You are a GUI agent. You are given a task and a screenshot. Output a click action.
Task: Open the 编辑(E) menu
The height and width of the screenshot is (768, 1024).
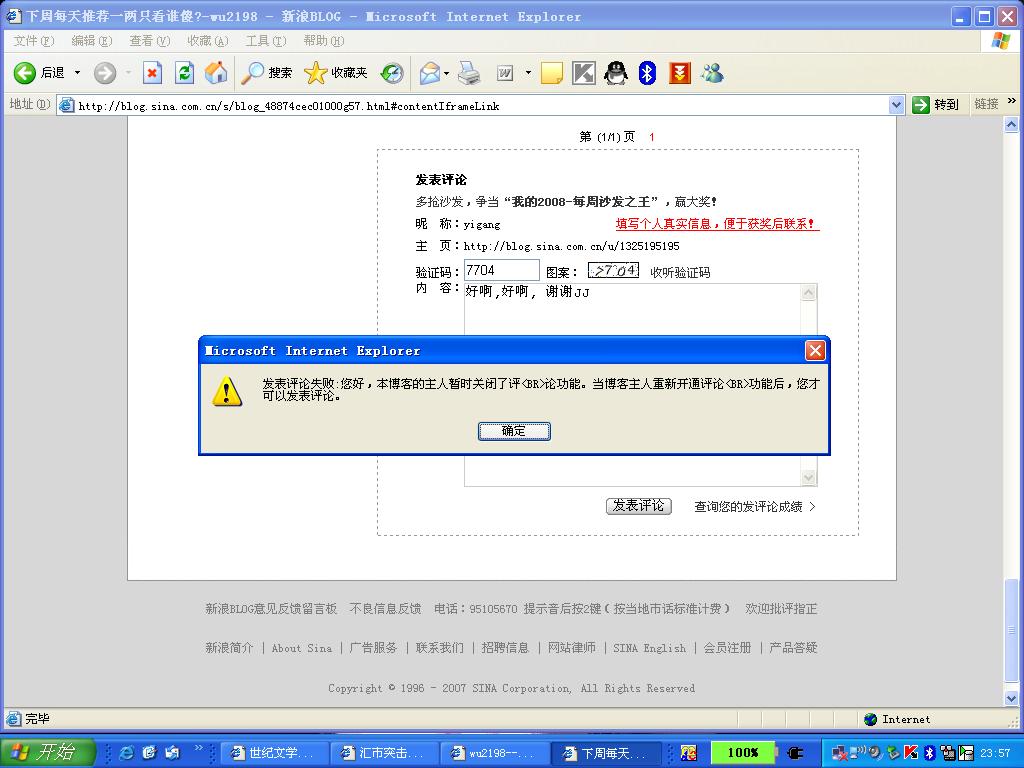pyautogui.click(x=91, y=40)
